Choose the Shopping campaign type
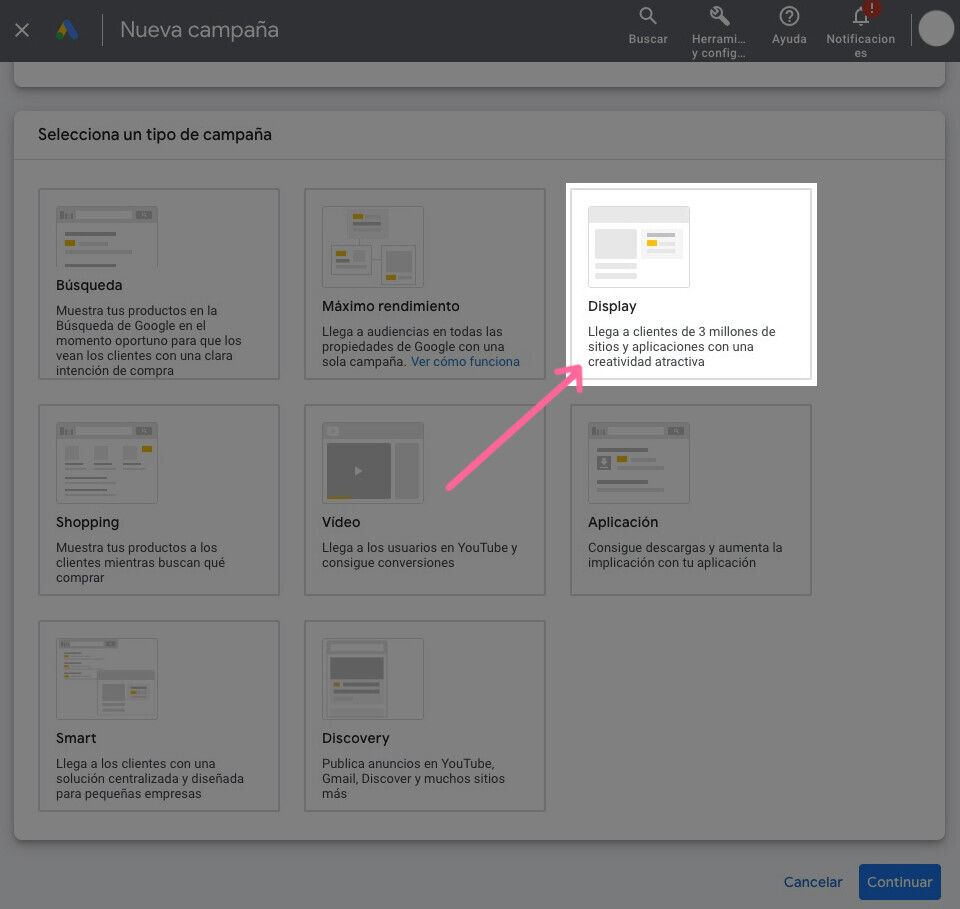960x909 pixels. click(158, 500)
